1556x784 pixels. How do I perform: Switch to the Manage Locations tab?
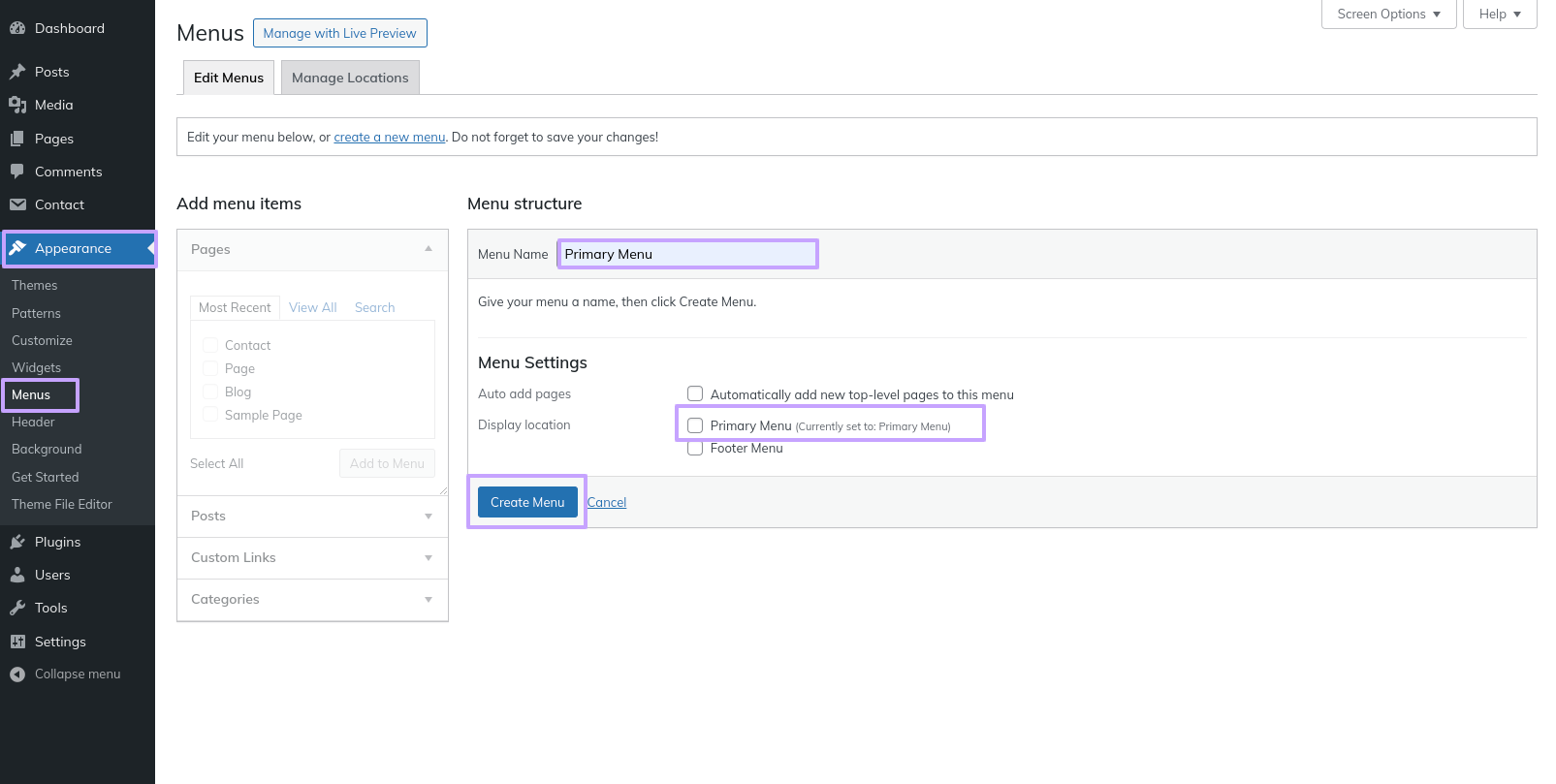(350, 78)
